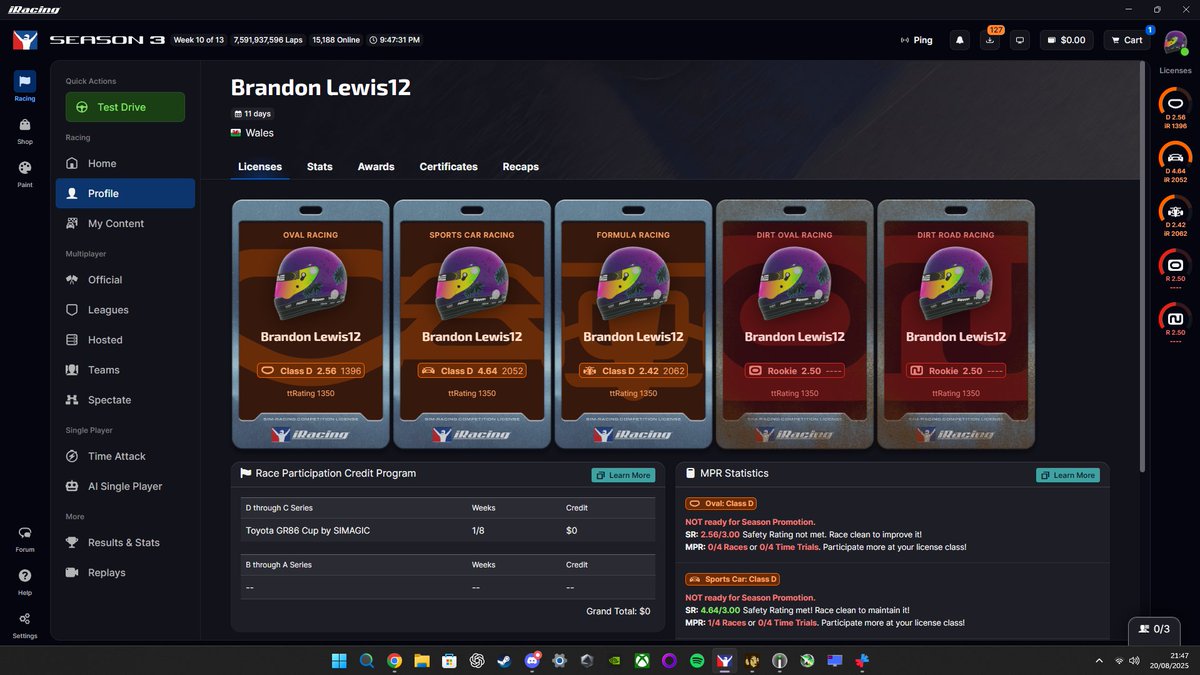The image size is (1200, 675).
Task: Click the Grand Total: $0 text
Action: (618, 611)
